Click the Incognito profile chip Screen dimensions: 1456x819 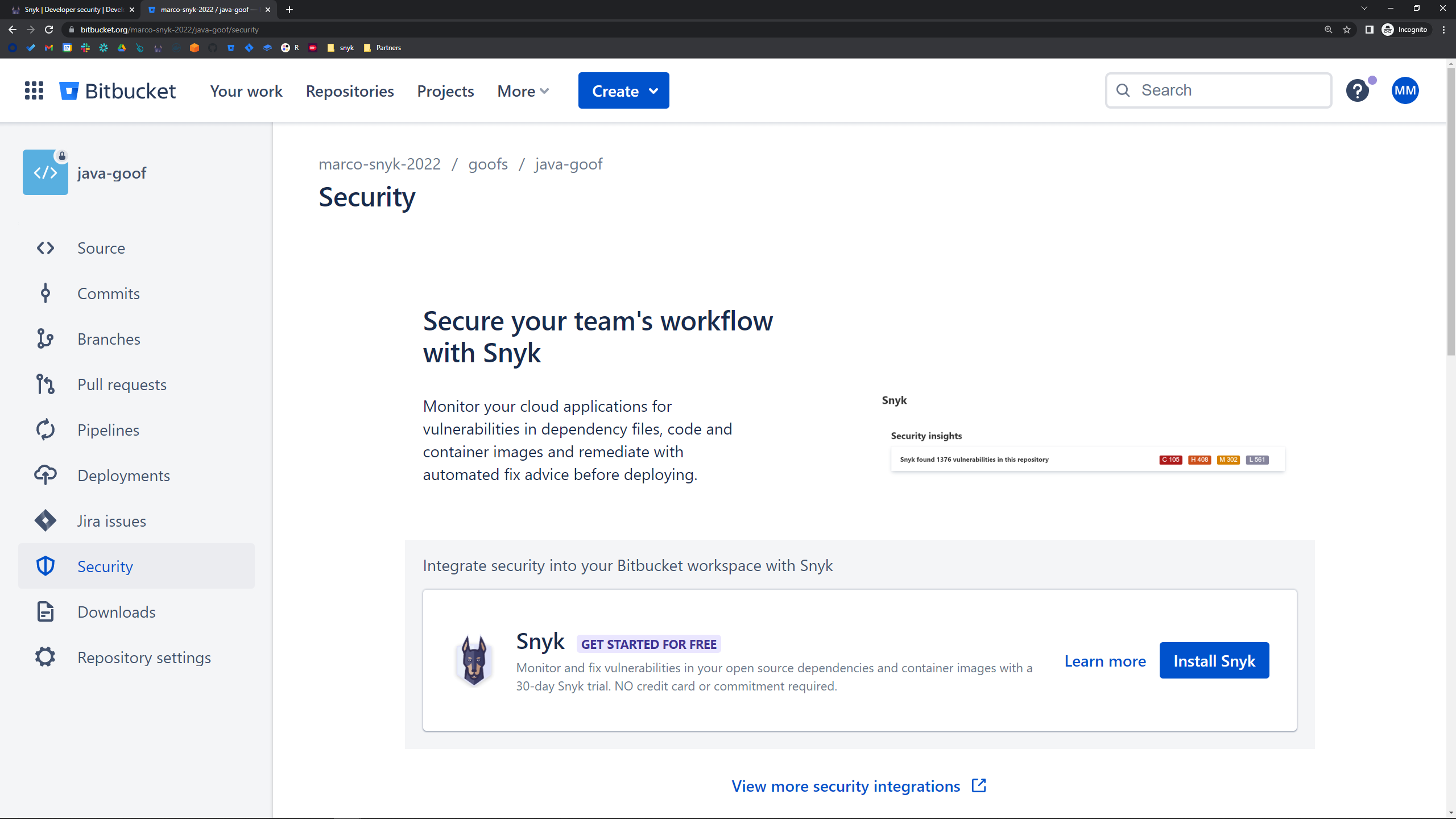[1405, 30]
